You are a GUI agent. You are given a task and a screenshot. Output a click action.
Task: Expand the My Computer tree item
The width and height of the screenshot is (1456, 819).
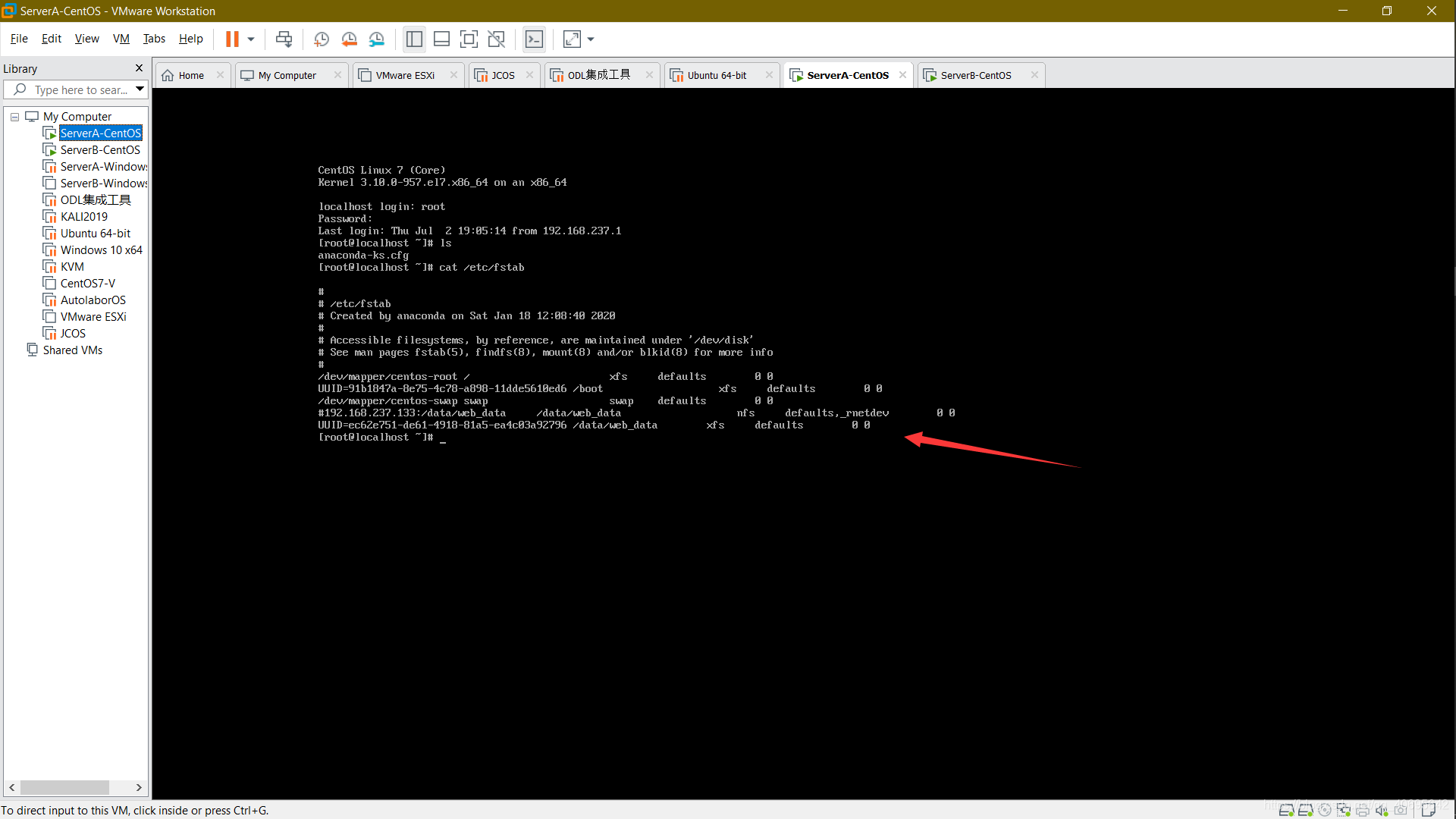(15, 116)
